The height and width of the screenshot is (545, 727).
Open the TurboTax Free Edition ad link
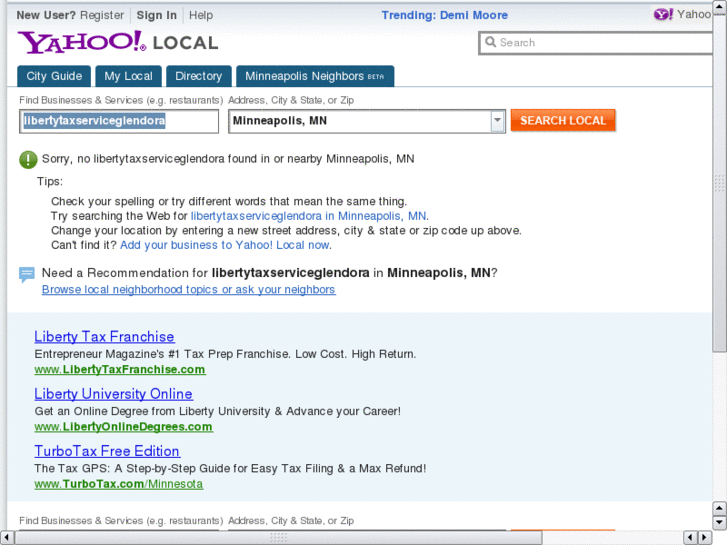coord(107,451)
